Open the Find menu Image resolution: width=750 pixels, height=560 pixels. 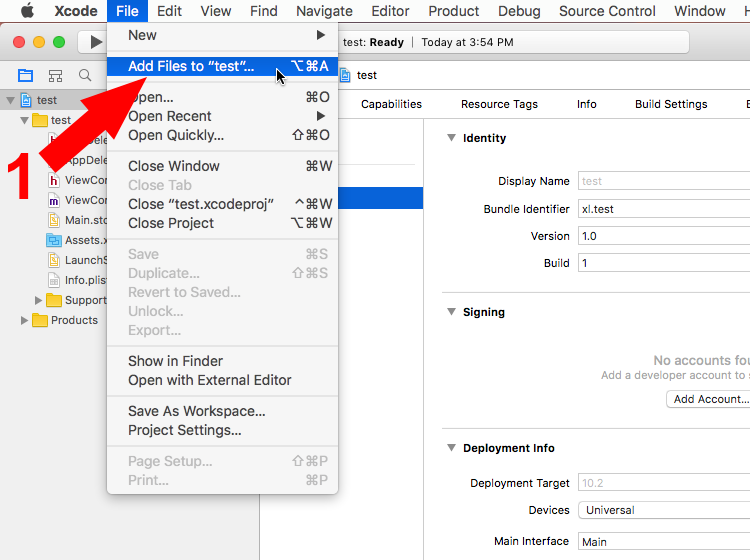264,11
